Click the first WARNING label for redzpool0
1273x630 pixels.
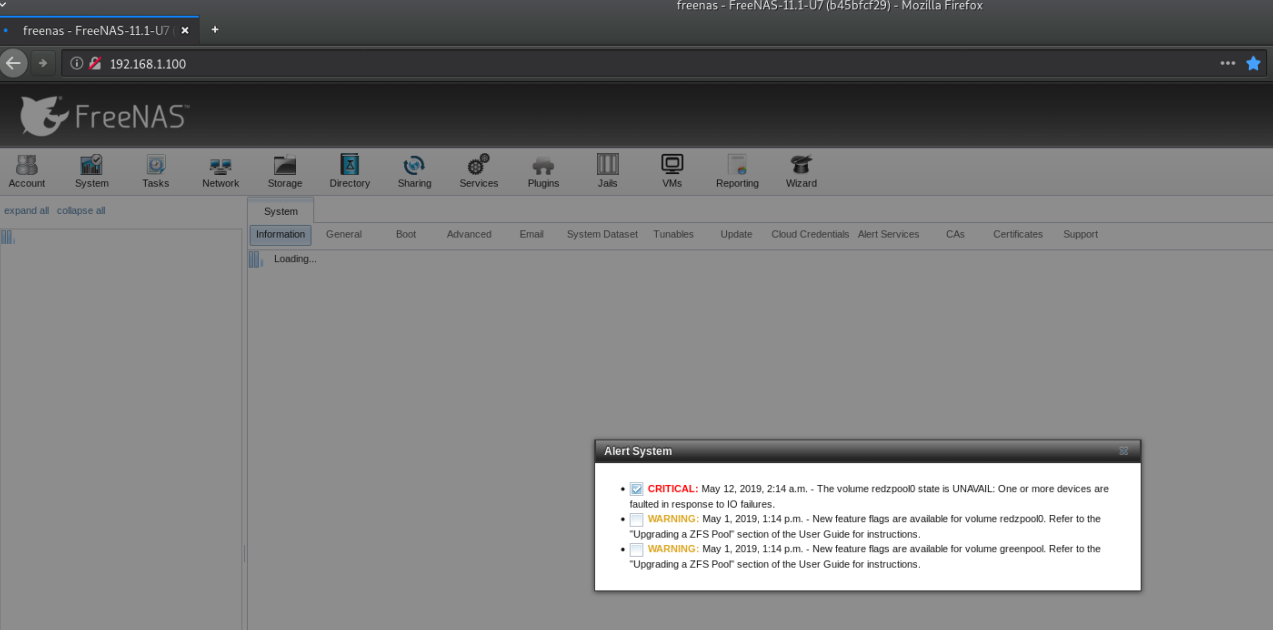click(673, 519)
